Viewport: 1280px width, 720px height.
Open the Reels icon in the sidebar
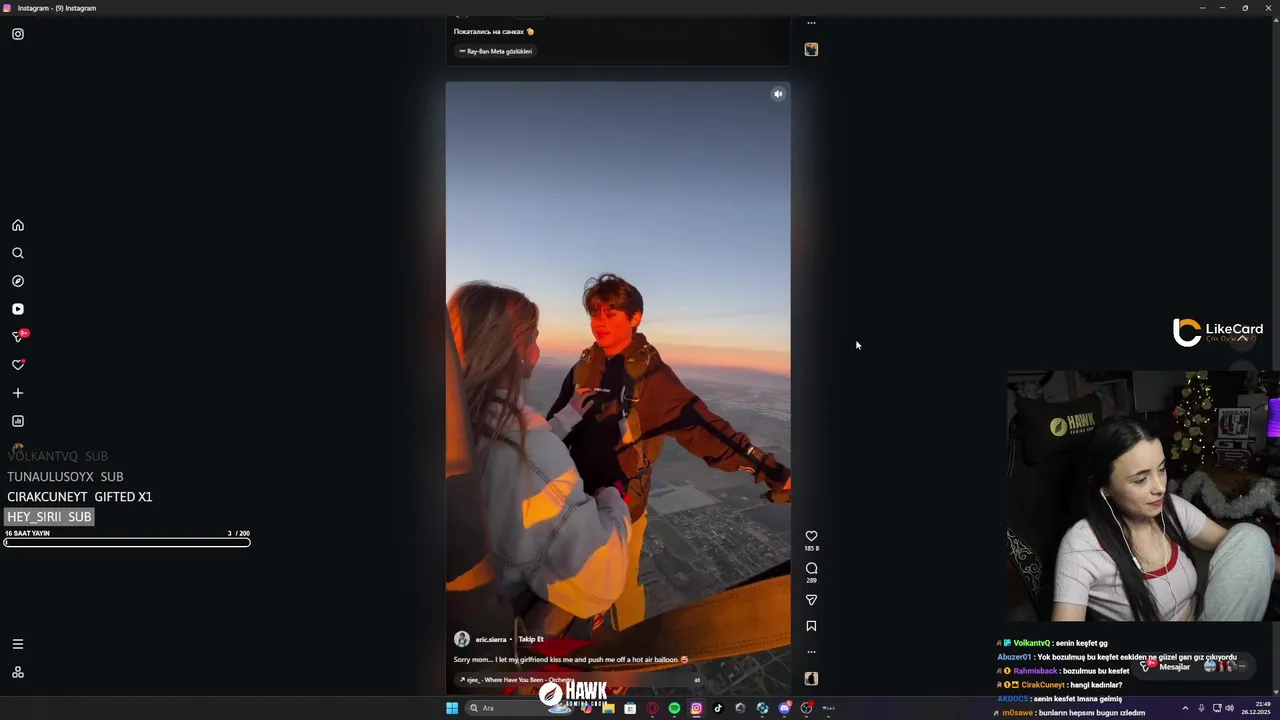click(18, 309)
